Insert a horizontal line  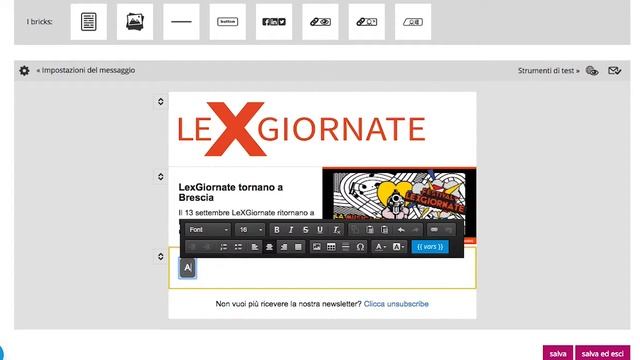pyautogui.click(x=346, y=247)
